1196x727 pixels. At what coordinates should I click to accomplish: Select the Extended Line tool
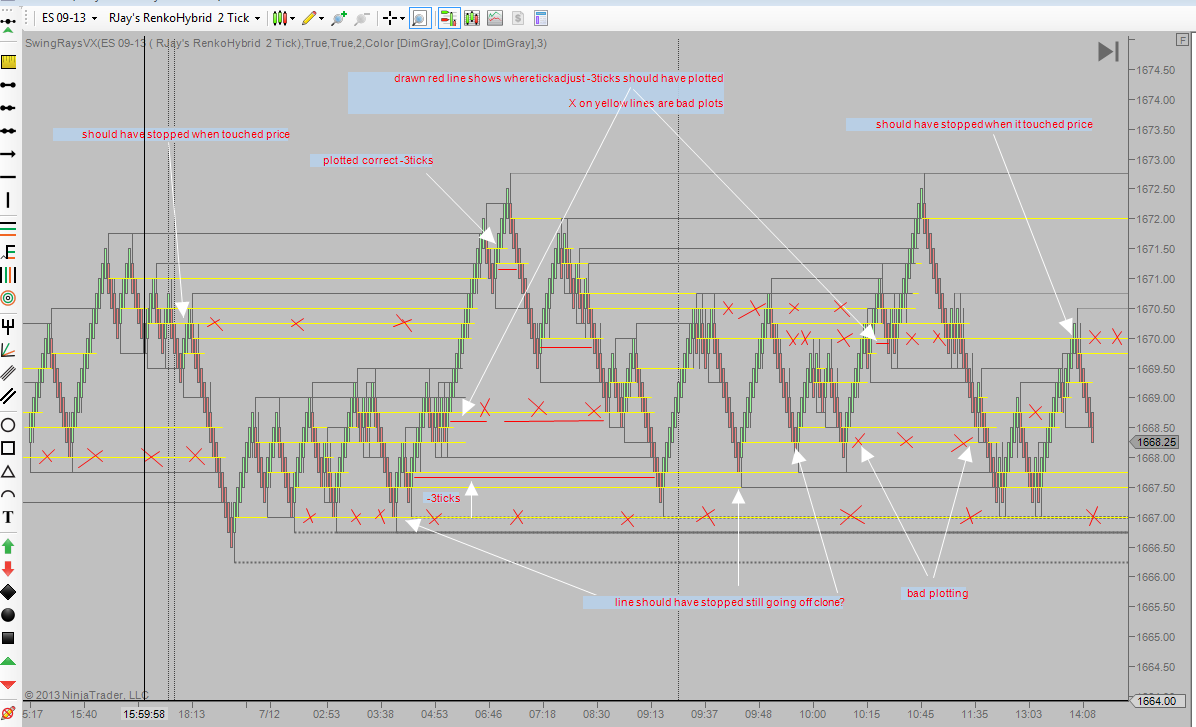click(8, 131)
